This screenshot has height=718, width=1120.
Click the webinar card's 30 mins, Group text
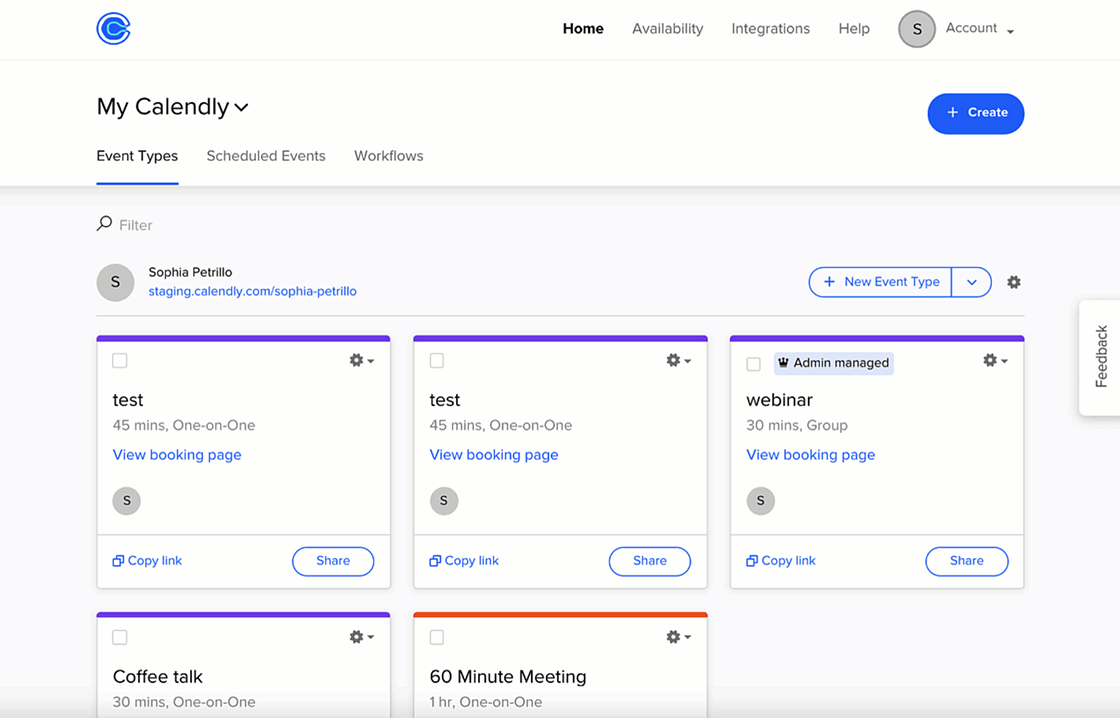(797, 425)
